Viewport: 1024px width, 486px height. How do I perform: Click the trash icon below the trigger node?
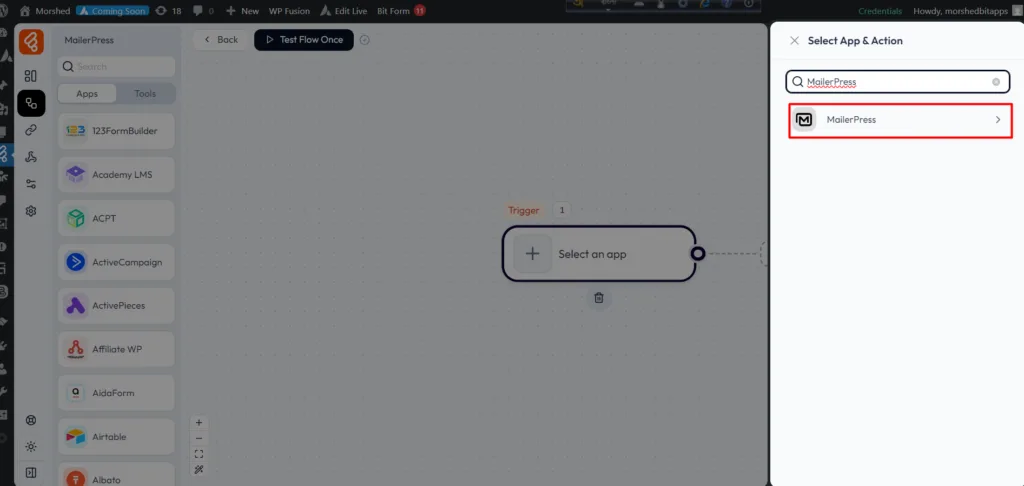point(598,298)
